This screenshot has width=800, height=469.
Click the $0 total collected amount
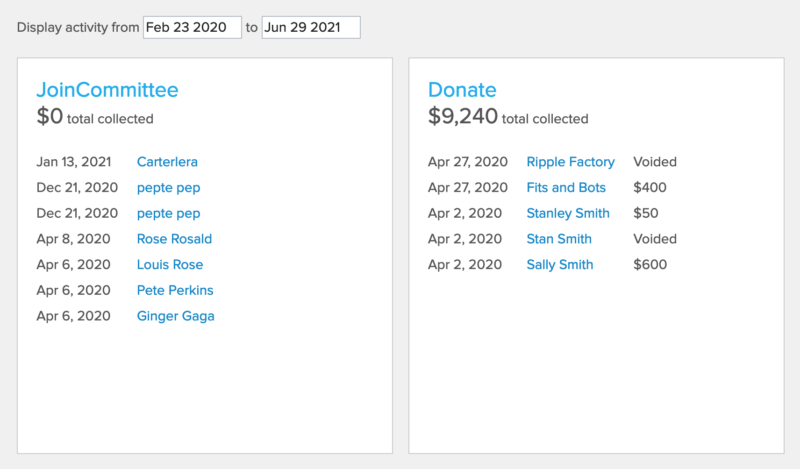[49, 116]
